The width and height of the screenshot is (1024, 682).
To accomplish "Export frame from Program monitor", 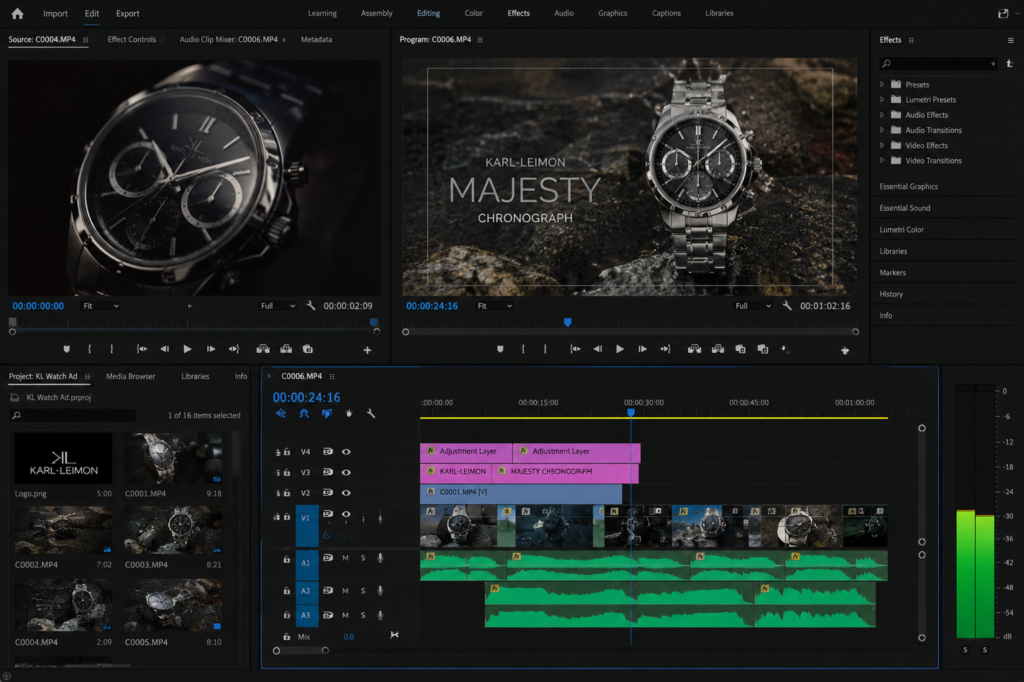I will (x=741, y=349).
